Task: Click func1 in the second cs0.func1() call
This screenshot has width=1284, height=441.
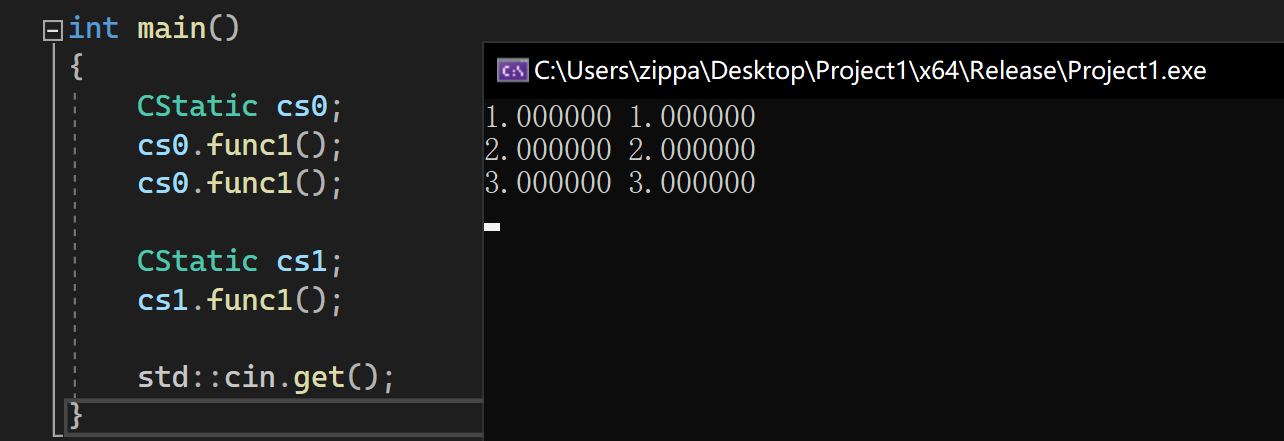Action: click(250, 184)
